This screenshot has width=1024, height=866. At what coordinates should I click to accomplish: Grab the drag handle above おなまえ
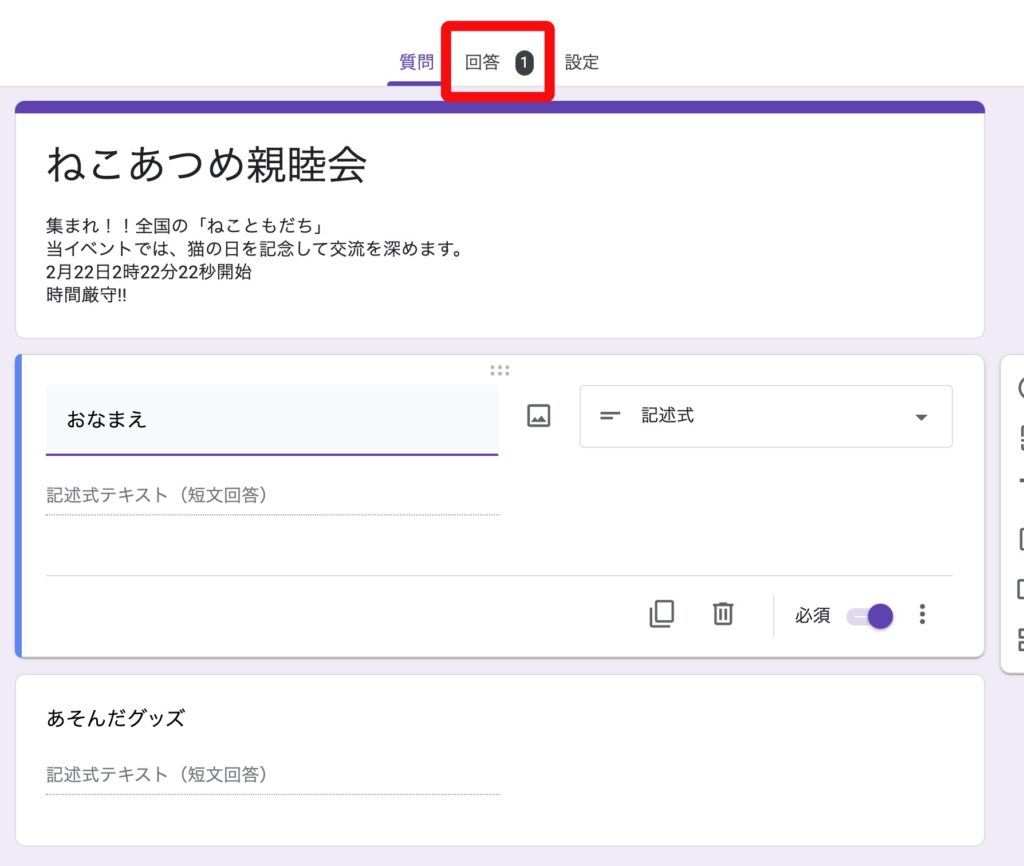pos(500,370)
